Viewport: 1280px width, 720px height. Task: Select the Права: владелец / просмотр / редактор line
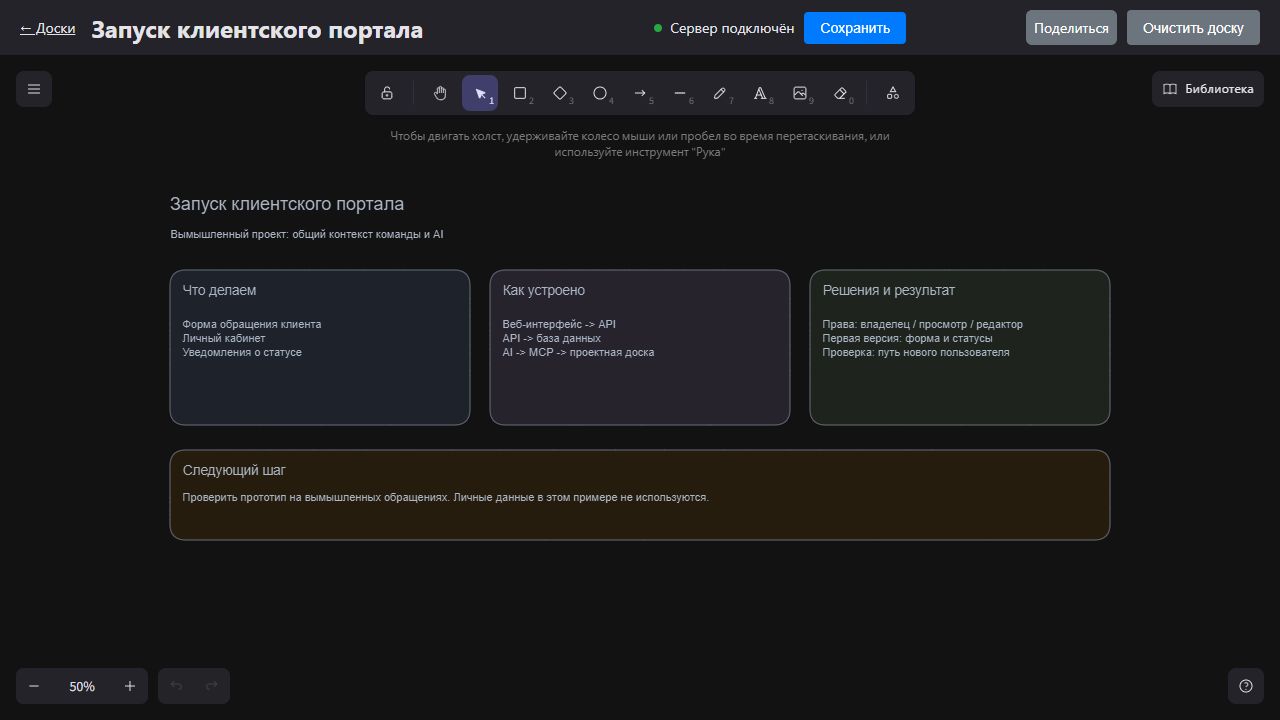coord(922,324)
